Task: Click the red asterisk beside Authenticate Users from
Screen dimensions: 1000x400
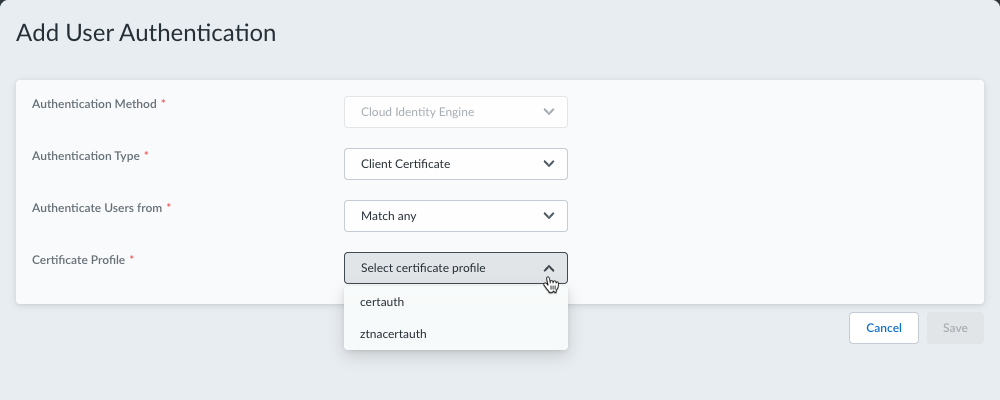Action: (169, 207)
